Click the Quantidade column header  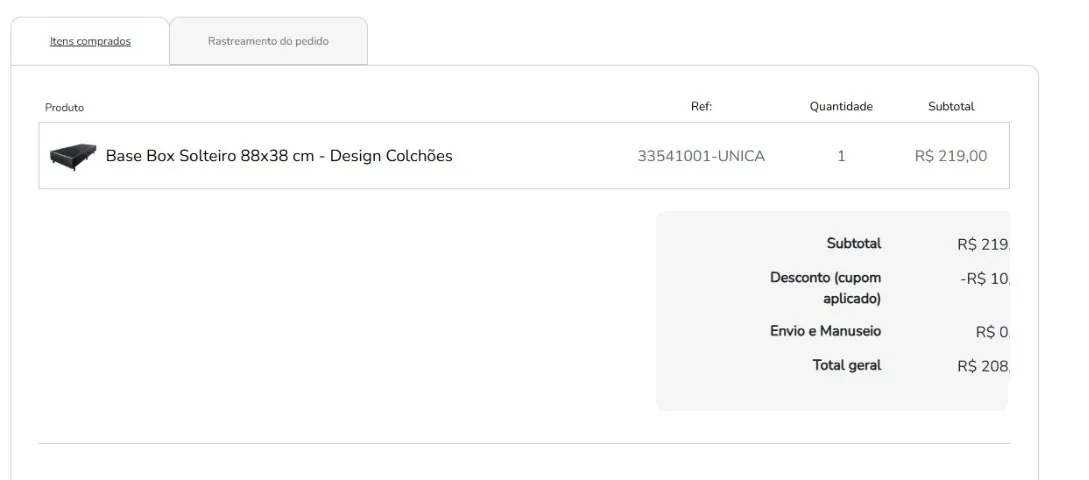click(x=841, y=106)
